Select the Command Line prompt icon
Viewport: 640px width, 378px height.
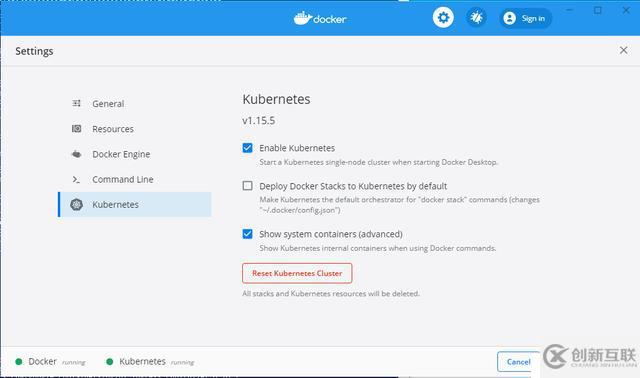tap(76, 179)
